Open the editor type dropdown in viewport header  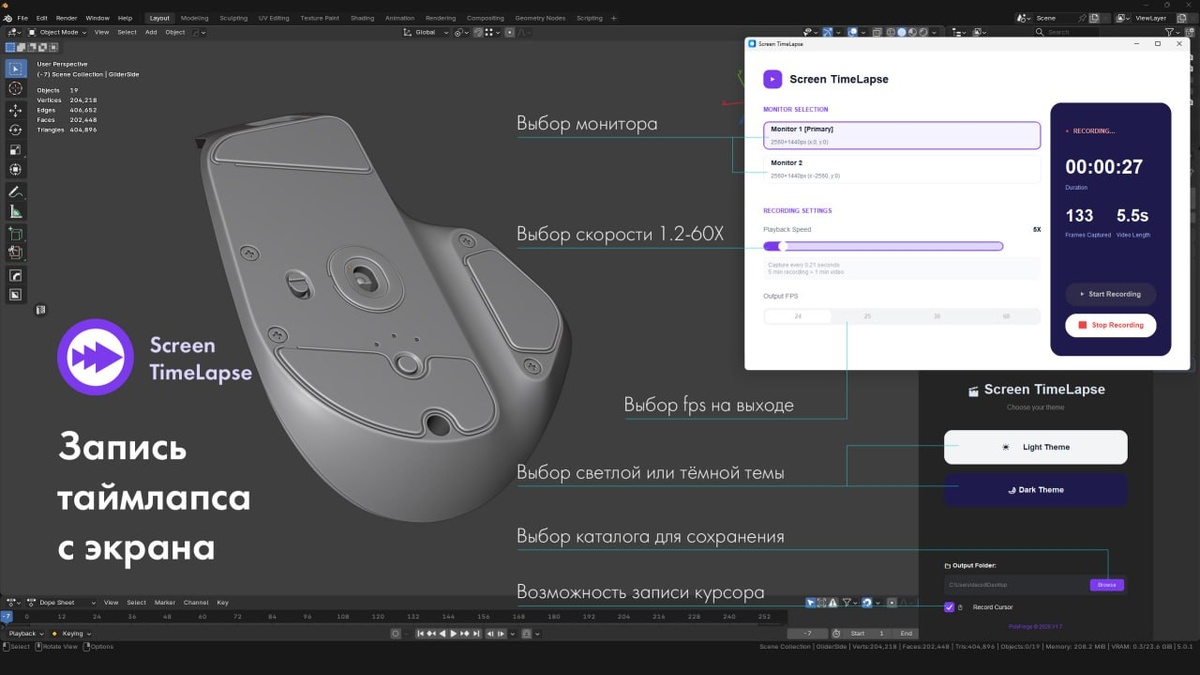[x=13, y=32]
